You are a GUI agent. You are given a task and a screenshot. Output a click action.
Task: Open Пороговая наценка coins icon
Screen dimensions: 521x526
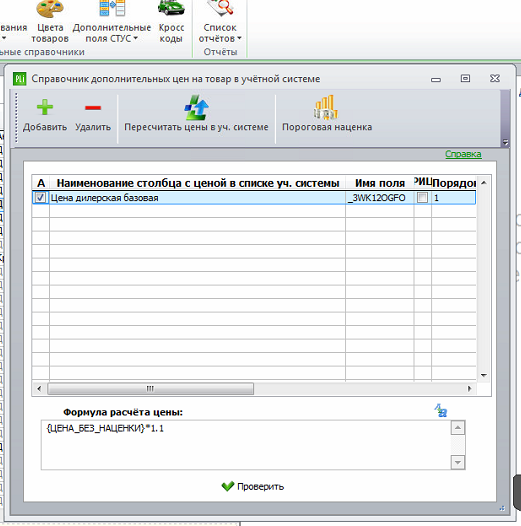pyautogui.click(x=326, y=107)
